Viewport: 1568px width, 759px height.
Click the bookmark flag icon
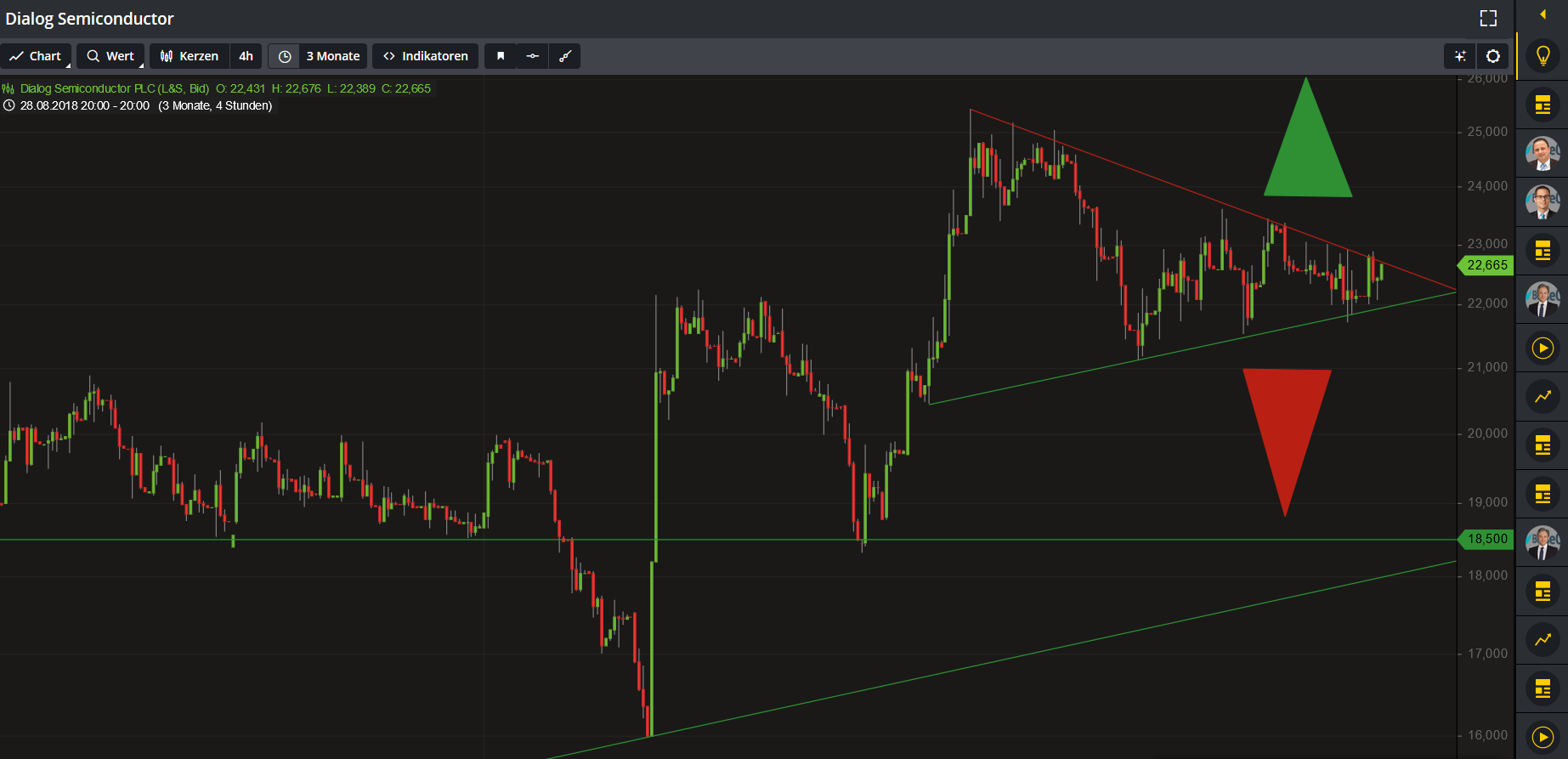click(501, 56)
